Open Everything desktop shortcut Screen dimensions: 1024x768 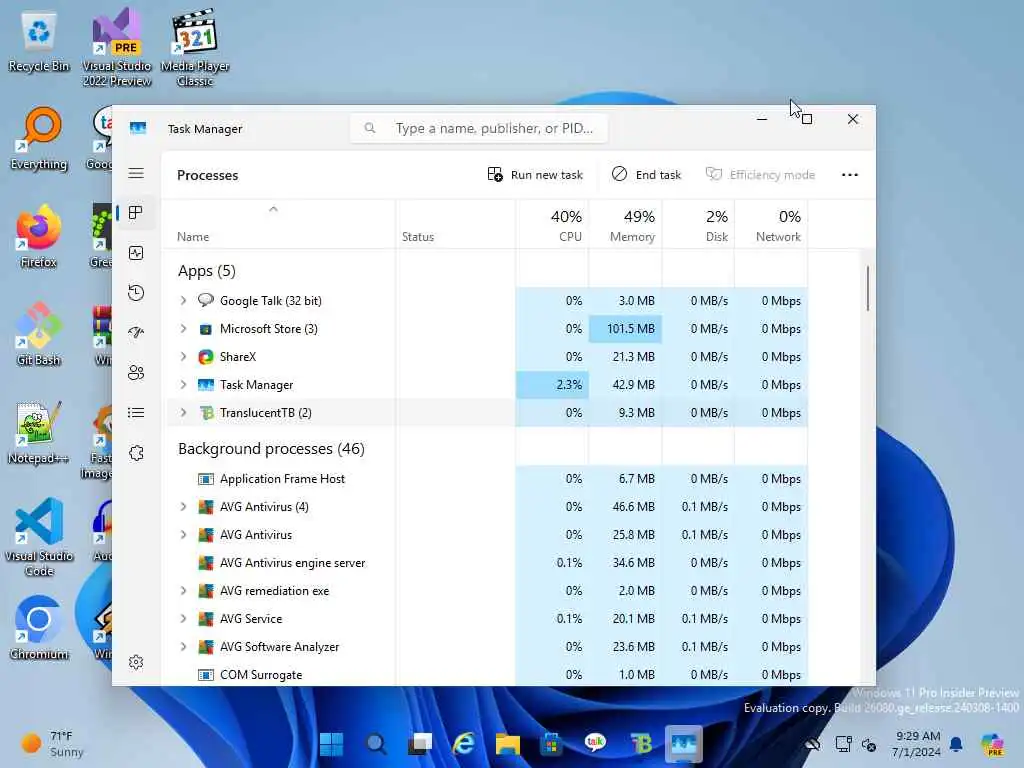pyautogui.click(x=39, y=138)
